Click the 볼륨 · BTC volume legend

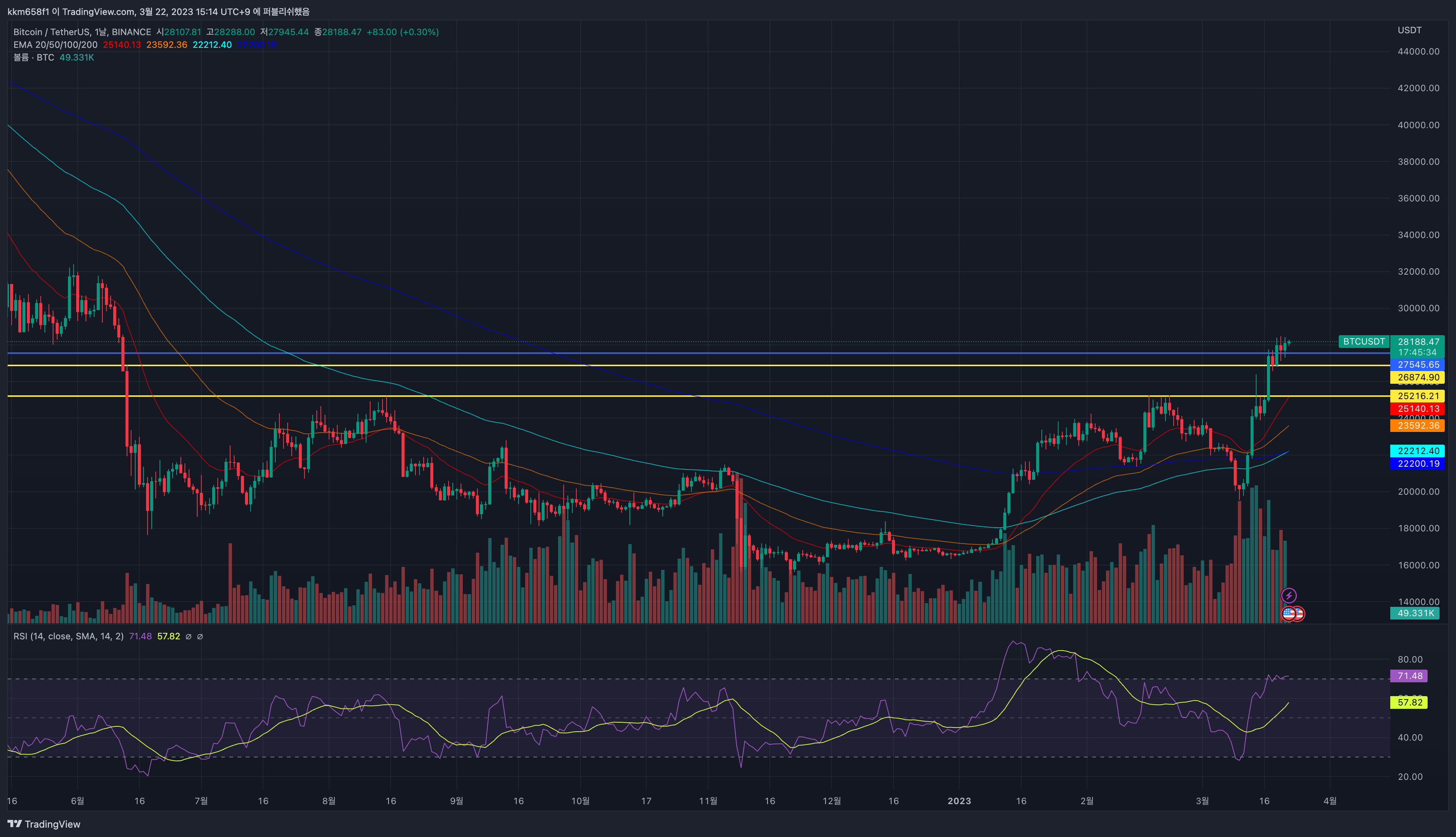(x=33, y=58)
